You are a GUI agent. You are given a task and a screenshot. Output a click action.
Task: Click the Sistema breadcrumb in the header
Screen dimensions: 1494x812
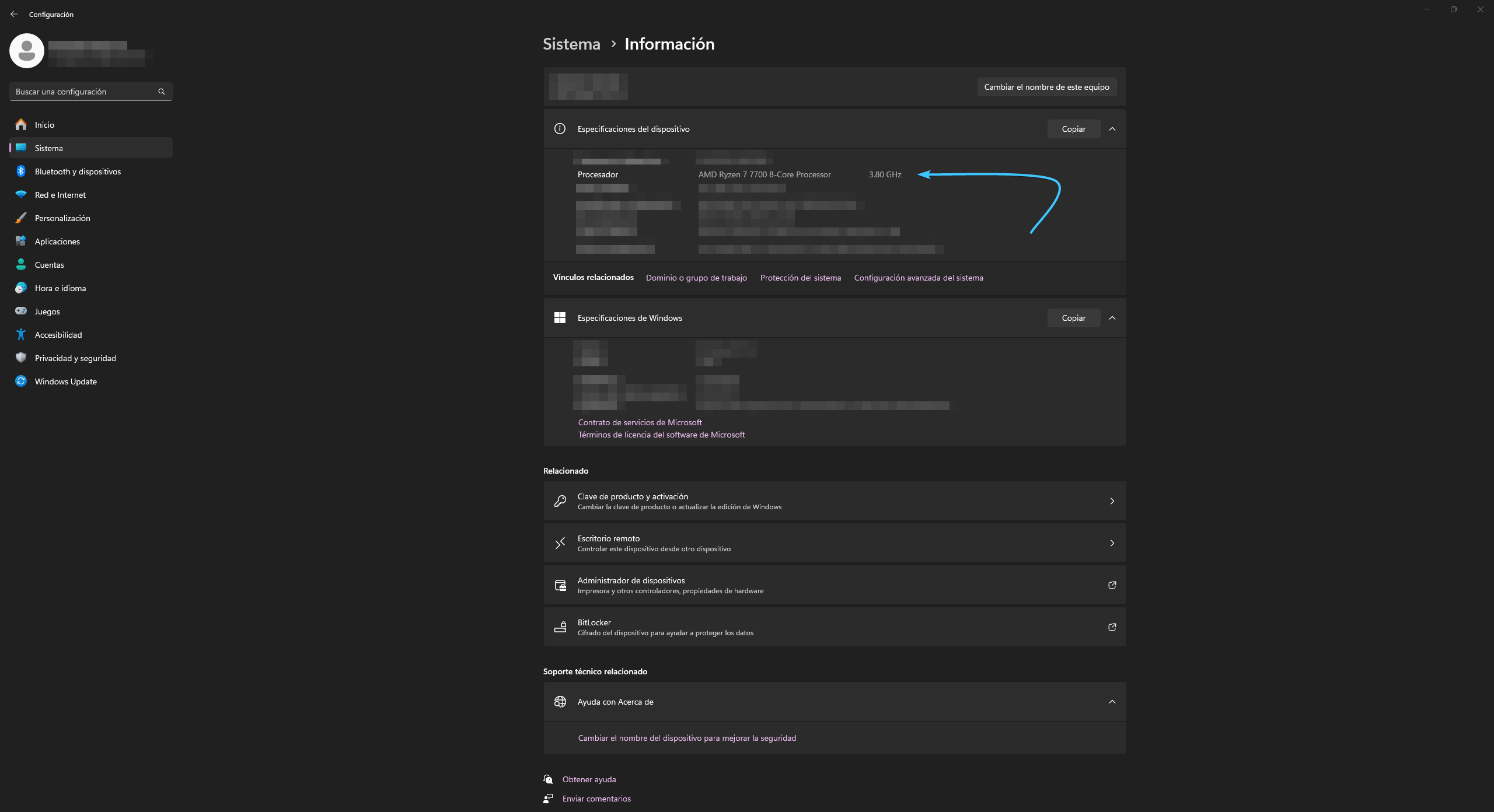pyautogui.click(x=571, y=44)
